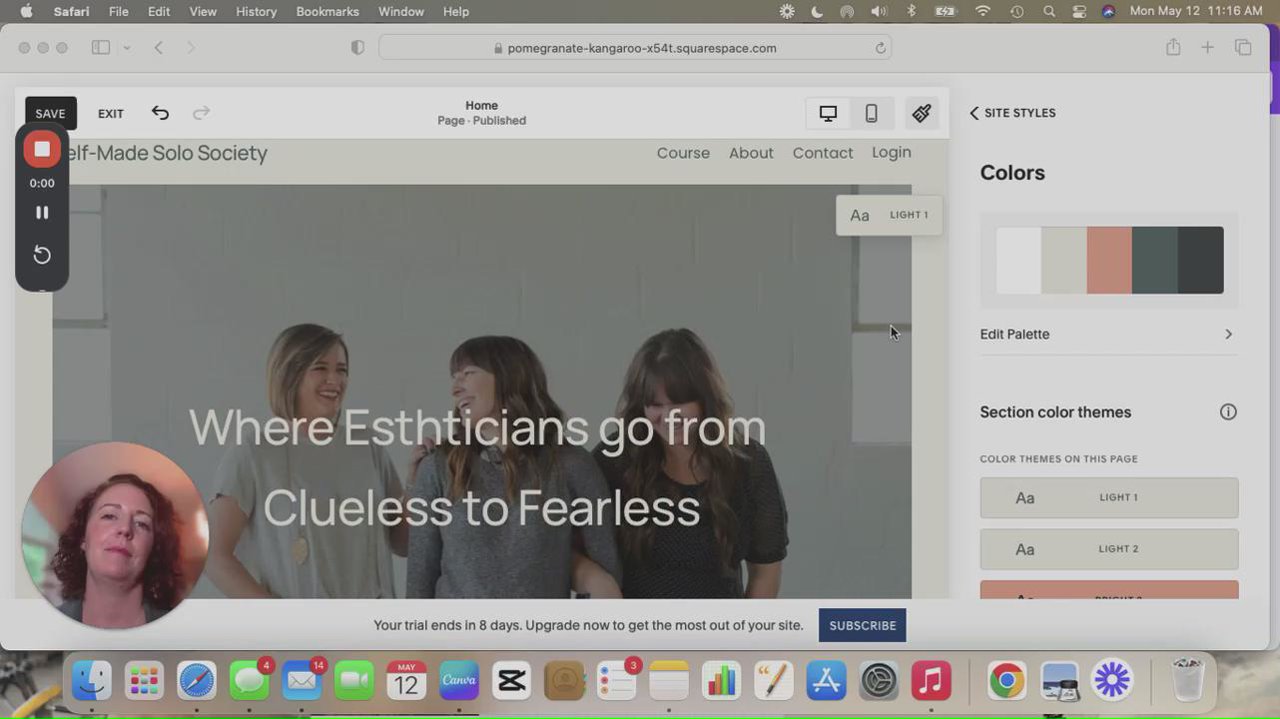Go back in Safari history
Viewport: 1280px width, 719px height.
158,48
